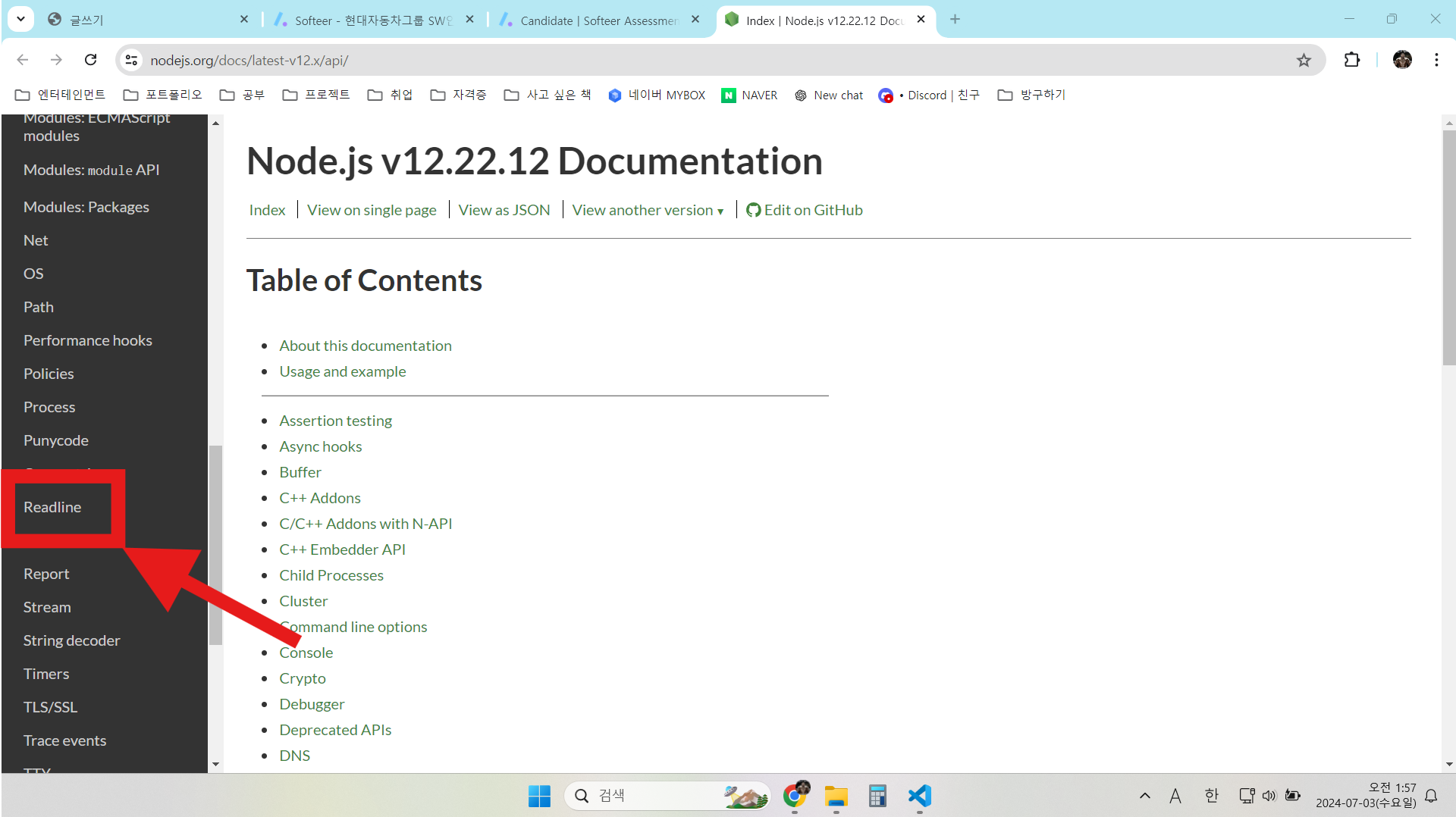Screen dimensions: 1456x817
Task: Switch to the Softeer 현대자동차그룹 tab
Action: click(375, 20)
